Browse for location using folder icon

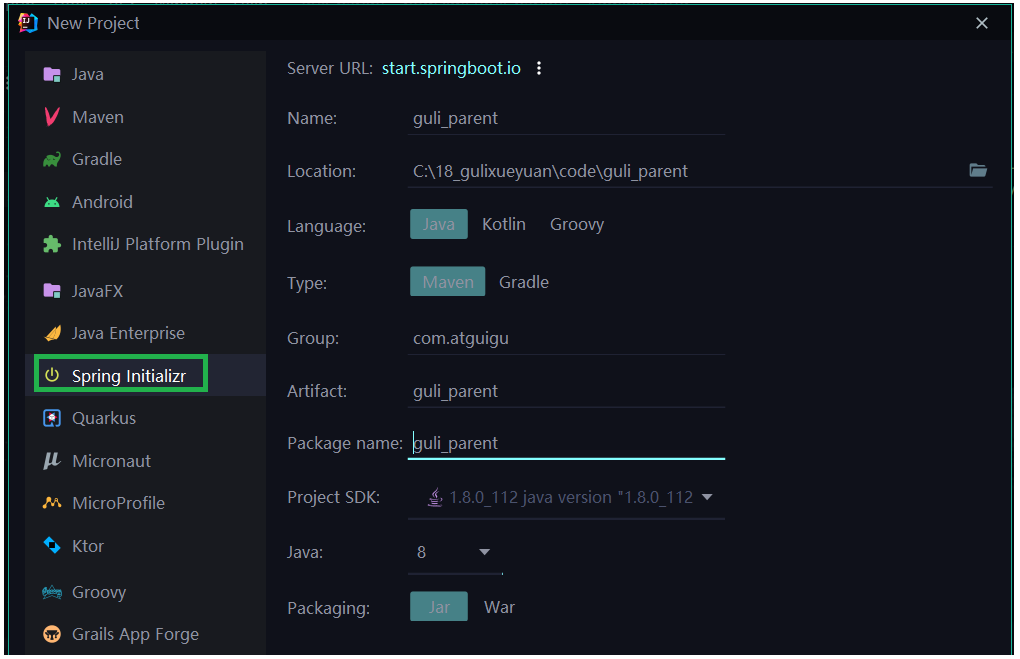pos(978,170)
